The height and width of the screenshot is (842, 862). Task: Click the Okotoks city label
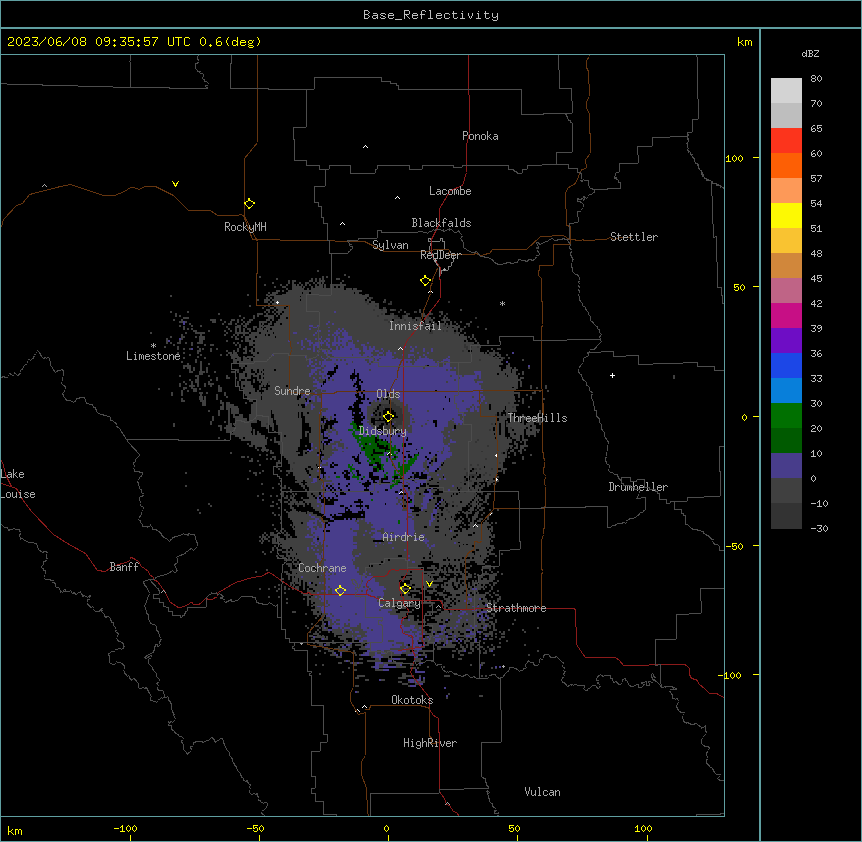pos(412,700)
